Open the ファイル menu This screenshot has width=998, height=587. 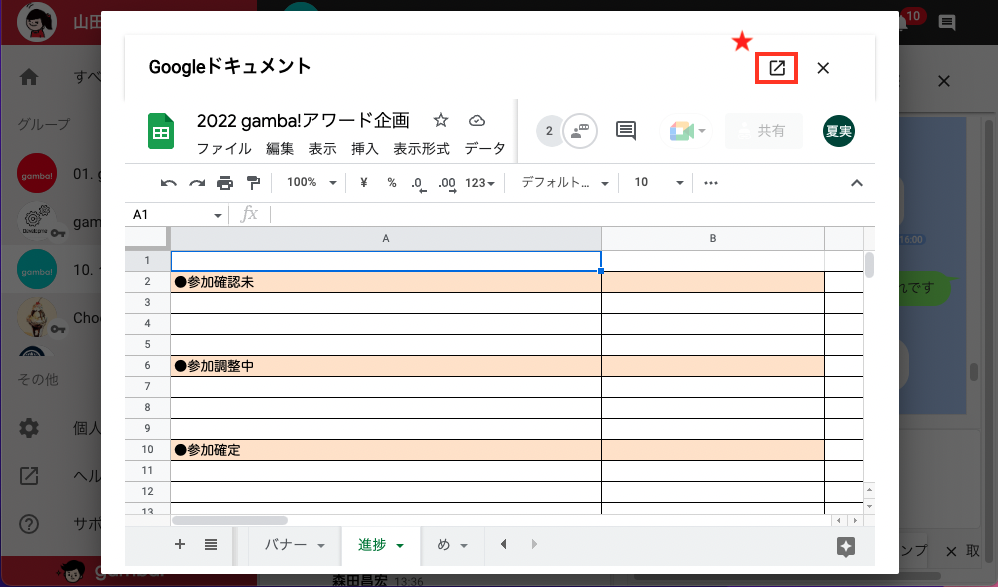(x=224, y=149)
